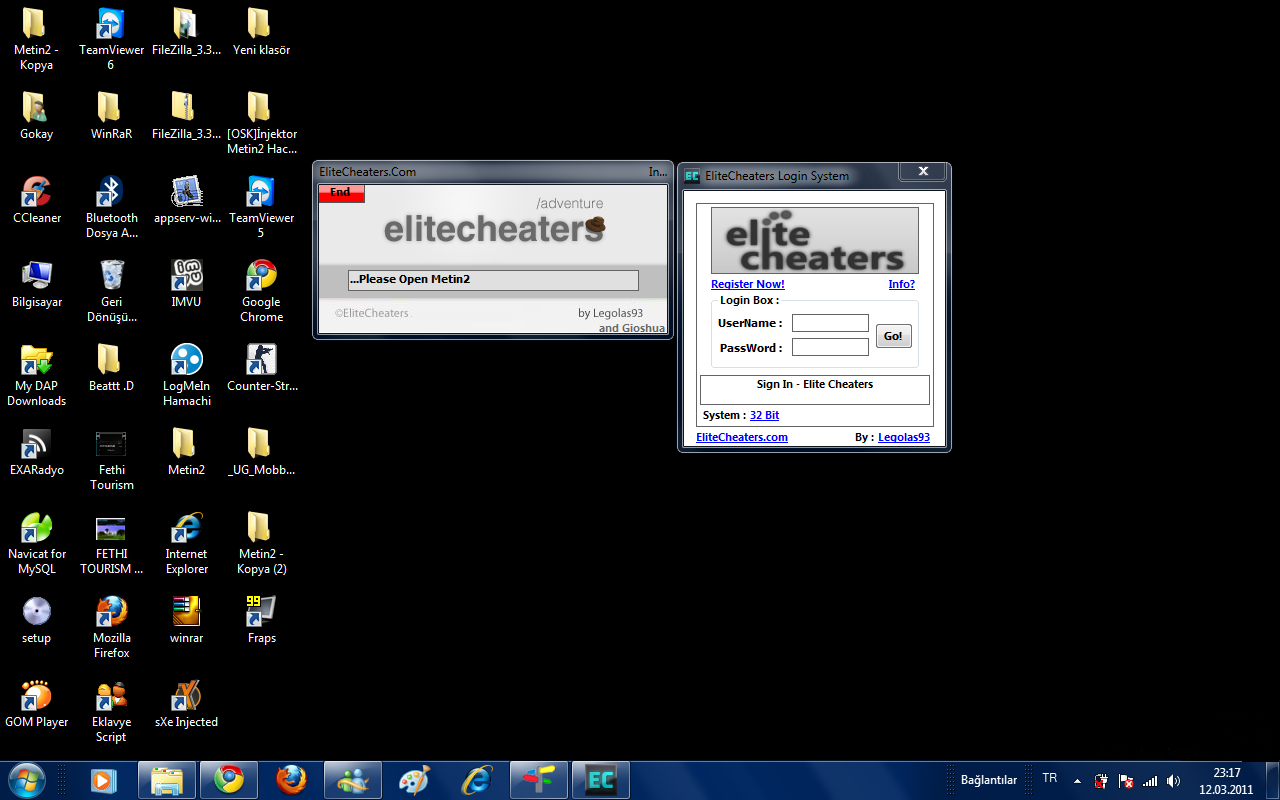The image size is (1280, 800).
Task: Select the FETHI TOURISM ... image file icon
Action: (x=111, y=544)
